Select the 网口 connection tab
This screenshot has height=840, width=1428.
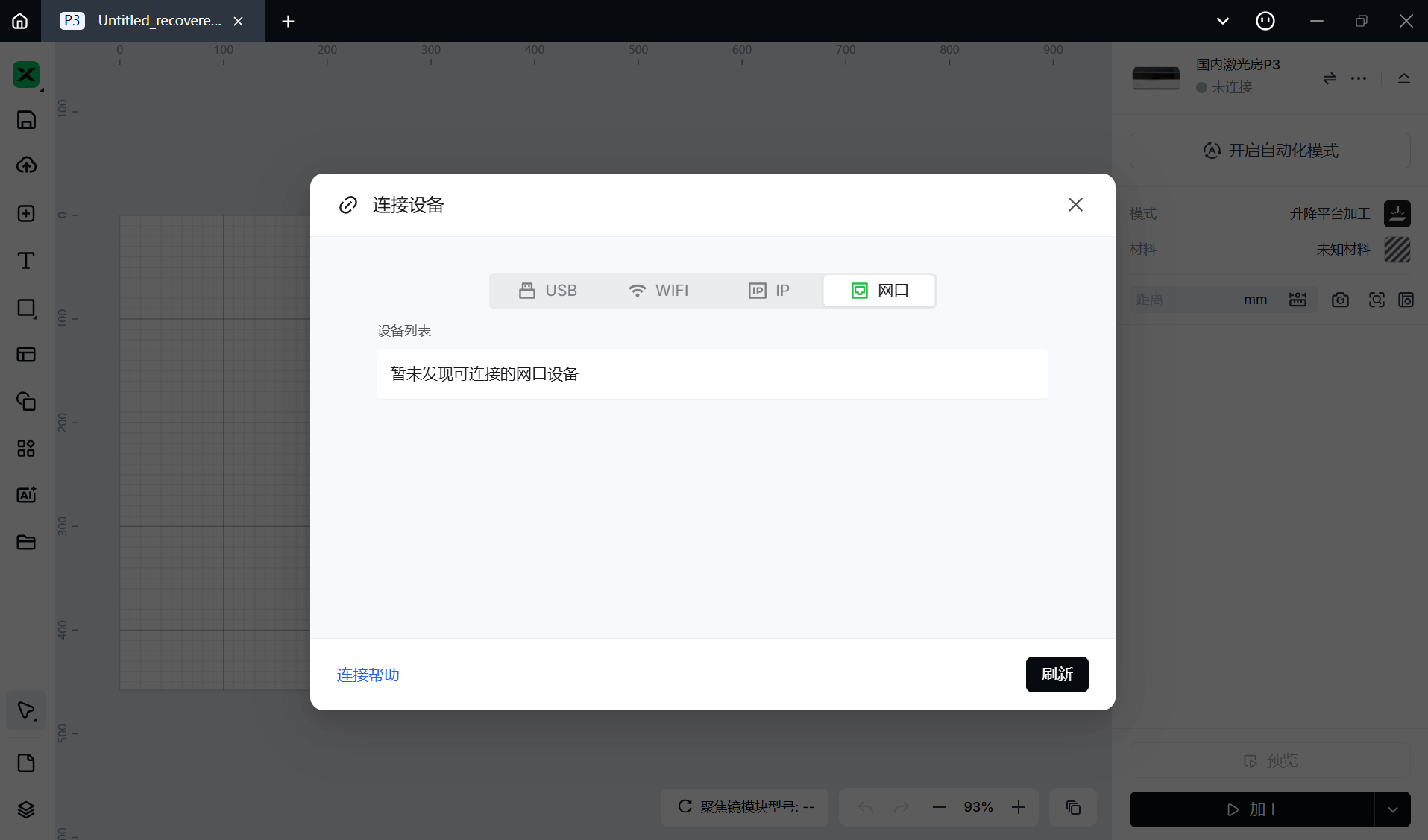tap(879, 291)
